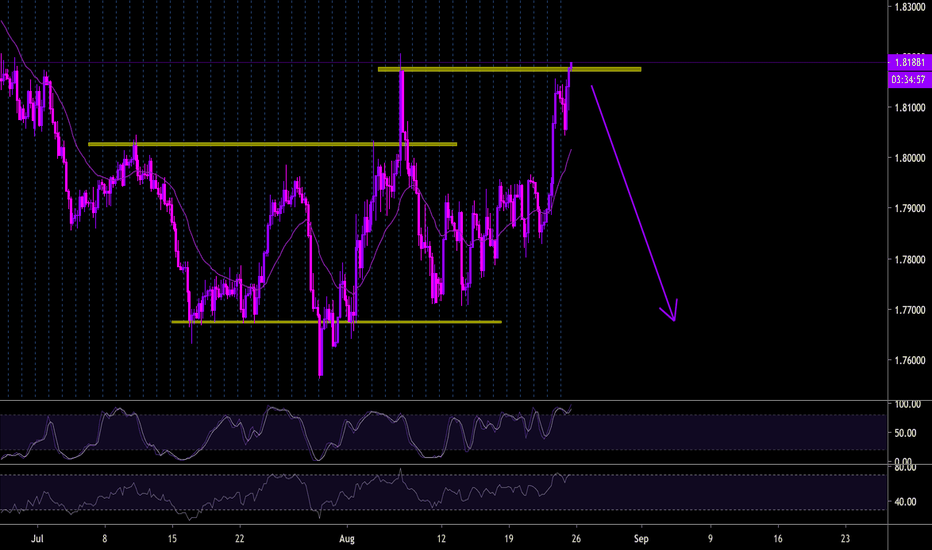Click the 1.79000 price axis label

click(x=910, y=209)
